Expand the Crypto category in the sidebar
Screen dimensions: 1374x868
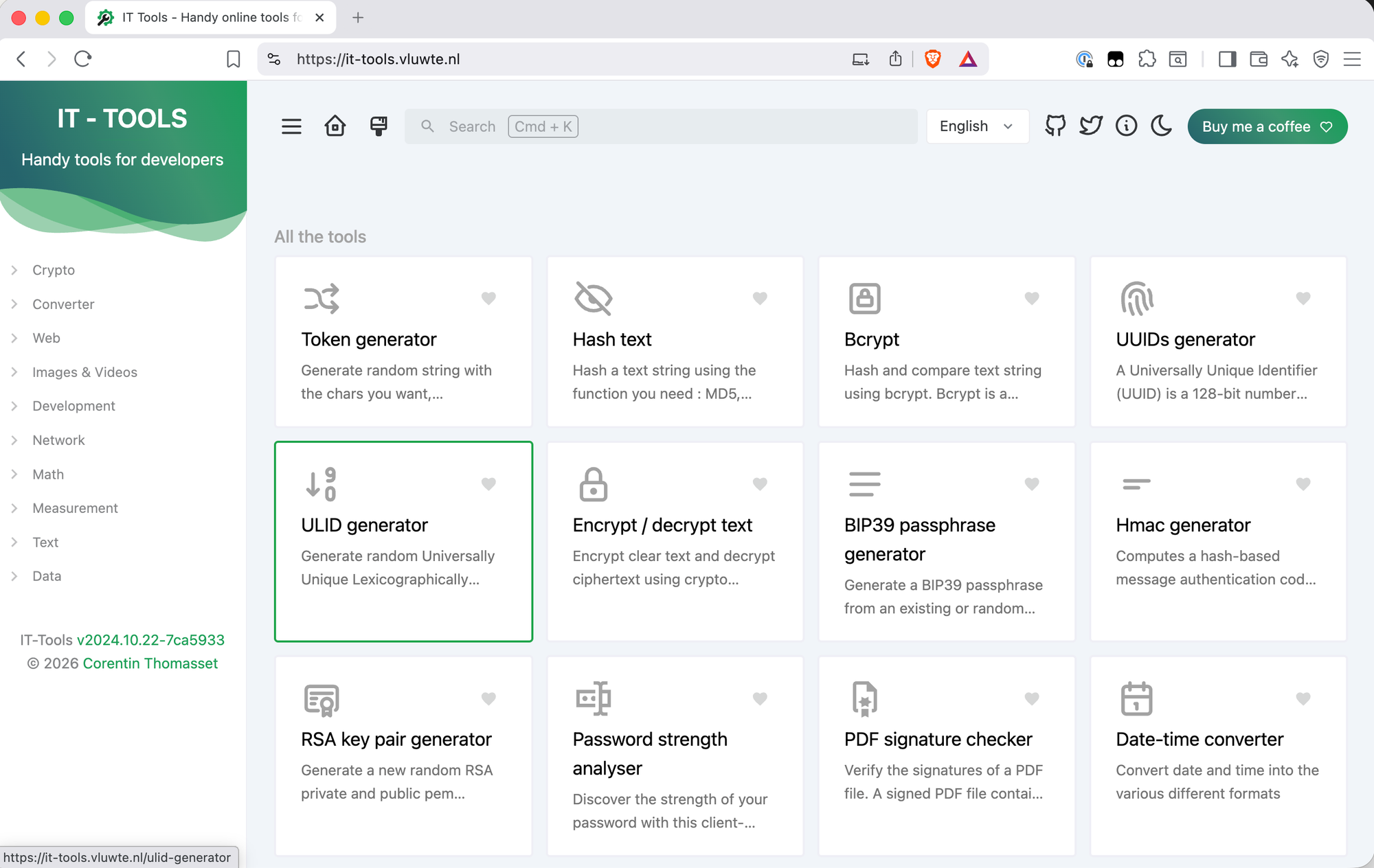(x=53, y=269)
